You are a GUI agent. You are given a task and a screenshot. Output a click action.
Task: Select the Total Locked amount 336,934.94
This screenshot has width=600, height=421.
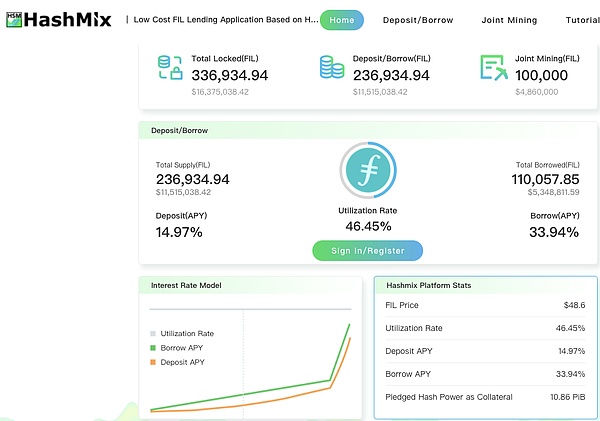(x=229, y=75)
